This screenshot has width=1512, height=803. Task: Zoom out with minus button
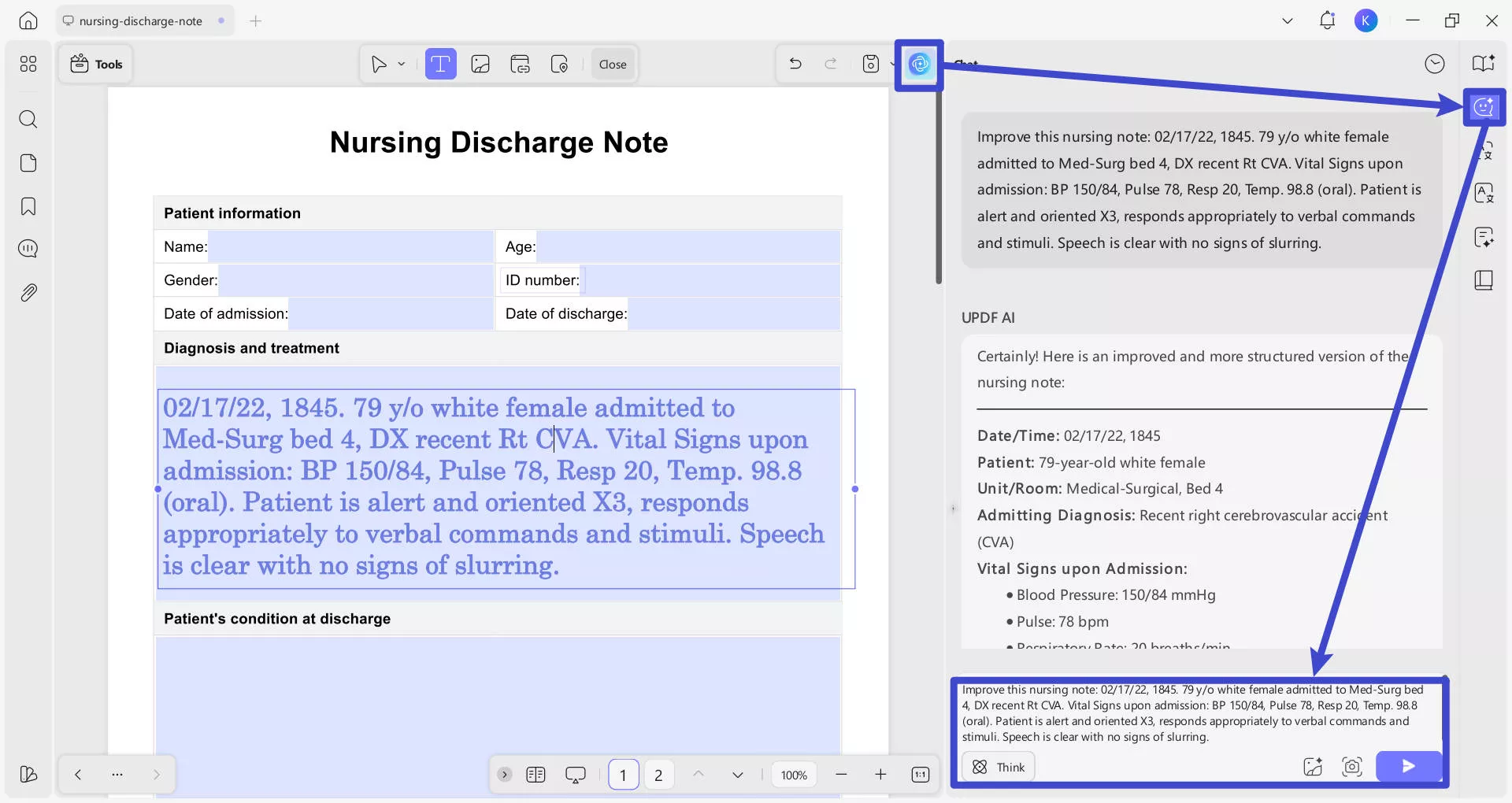(841, 775)
